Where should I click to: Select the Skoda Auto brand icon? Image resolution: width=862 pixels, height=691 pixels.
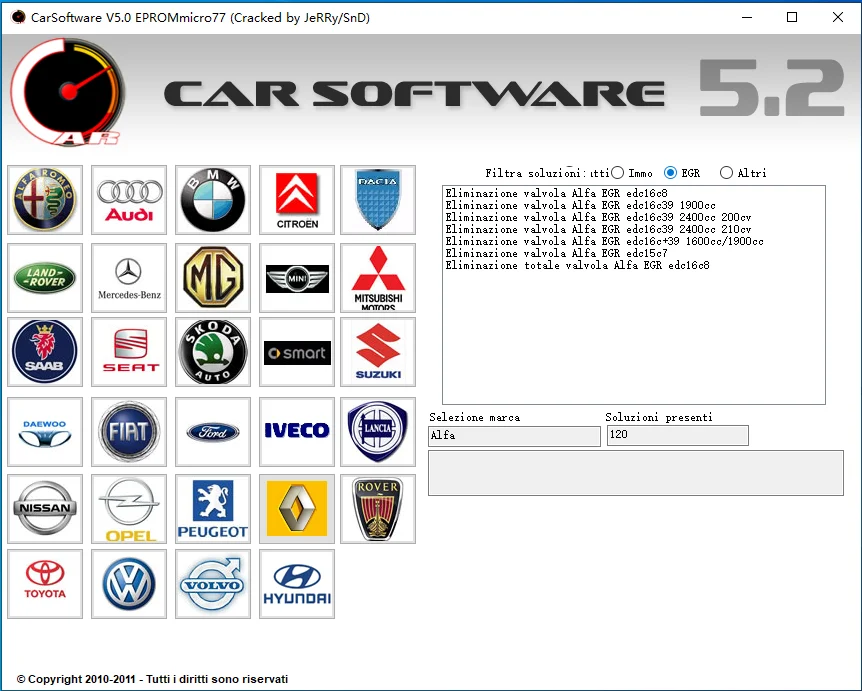pyautogui.click(x=213, y=352)
